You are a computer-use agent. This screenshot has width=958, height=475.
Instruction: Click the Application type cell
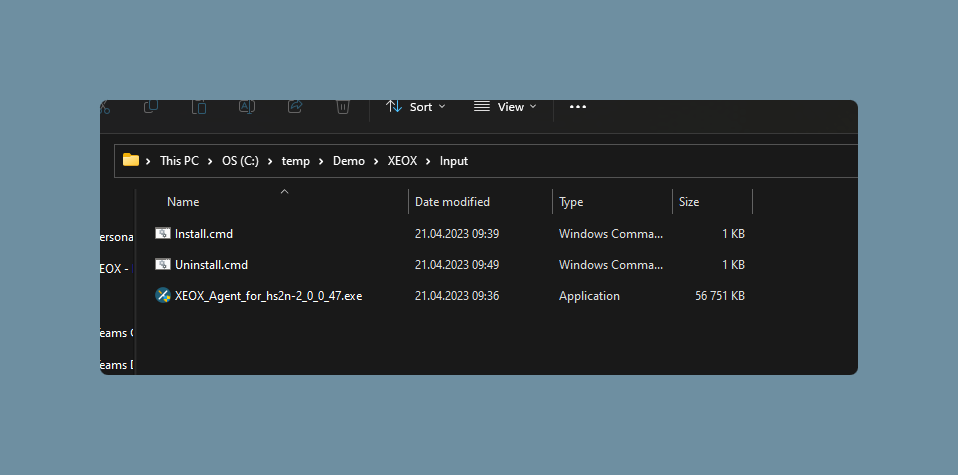coord(589,296)
